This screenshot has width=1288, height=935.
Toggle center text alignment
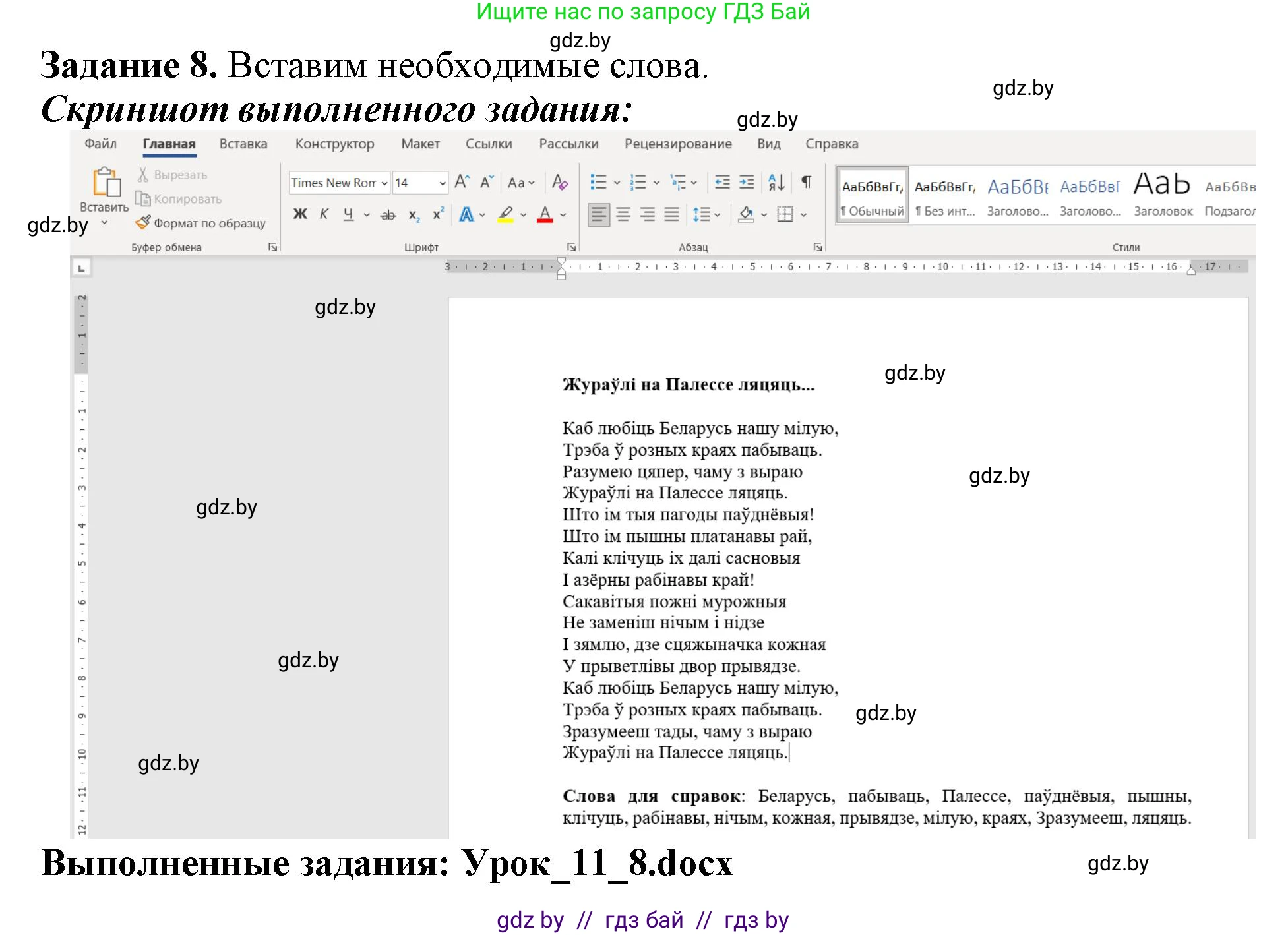(x=623, y=215)
